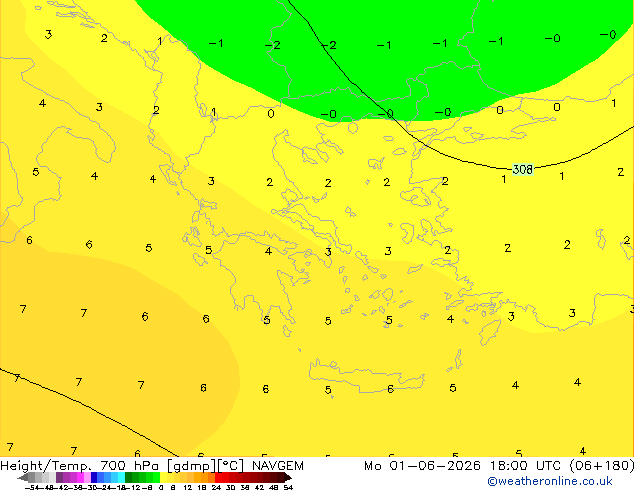This screenshot has height=490, width=634.
Task: Click the gray left arrow end of color scale
Action: pyautogui.click(x=22, y=478)
